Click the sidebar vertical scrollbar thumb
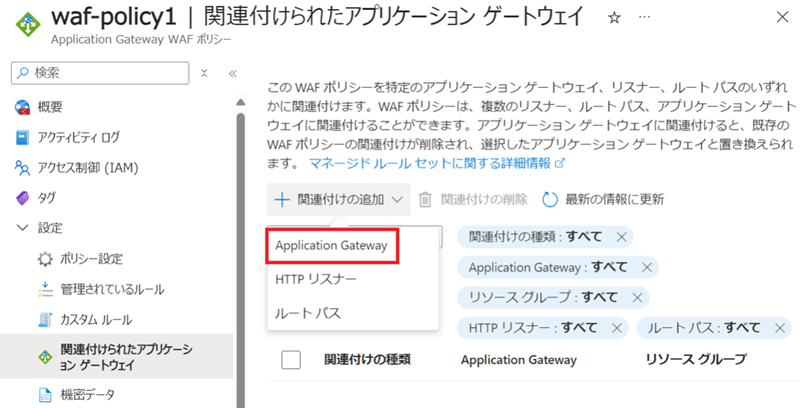The width and height of the screenshot is (800, 408). point(241,260)
